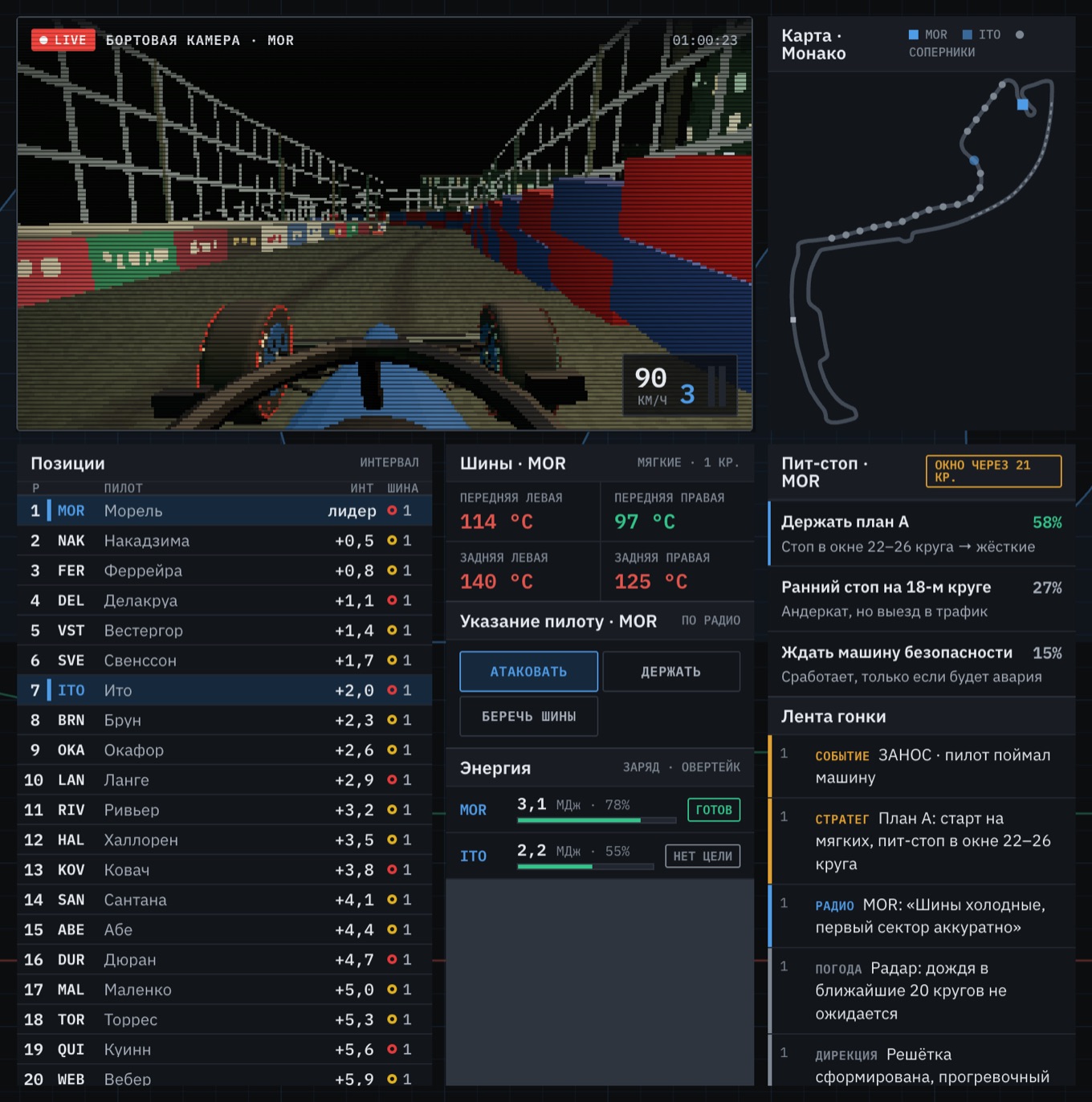Click the yellow tyre dot in Торрес's row
This screenshot has width=1092, height=1102.
click(x=392, y=1019)
